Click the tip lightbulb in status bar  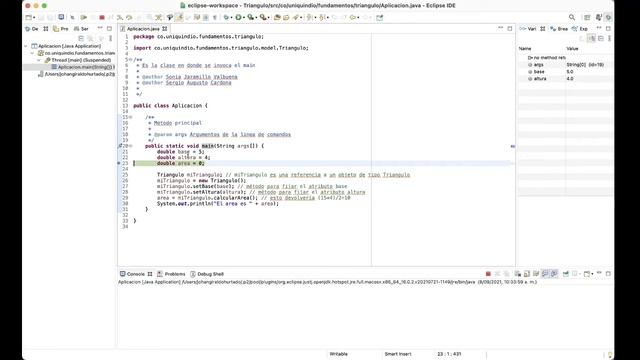[610, 355]
